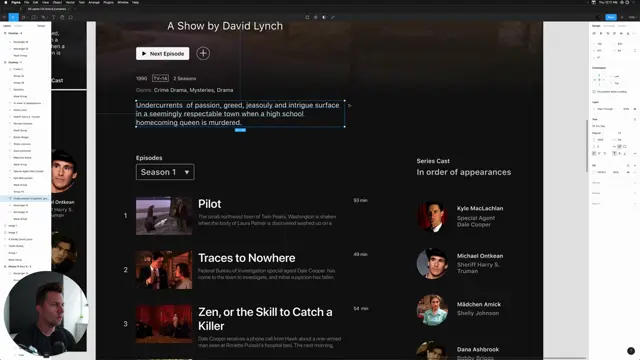The width and height of the screenshot is (640, 360).
Task: Click the Align top icon in Design panel
Action: coord(614,33)
